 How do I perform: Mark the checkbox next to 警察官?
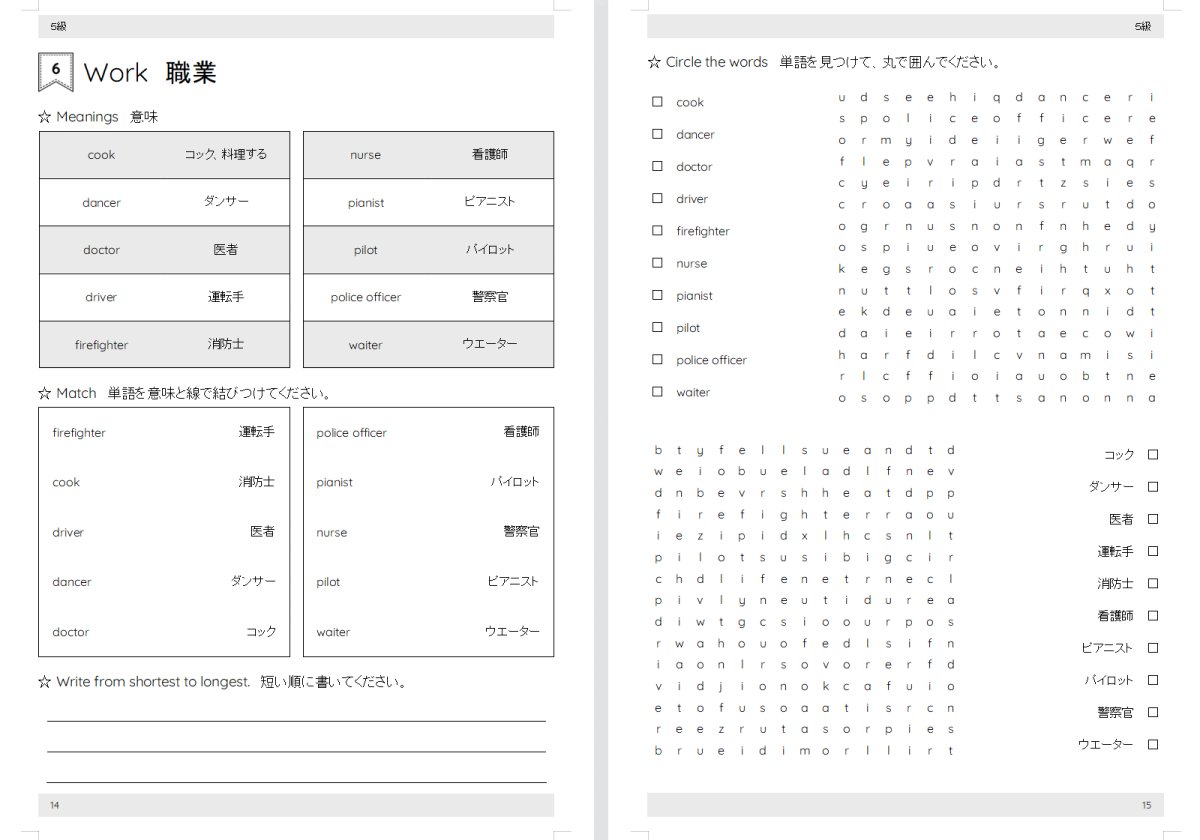coord(1153,712)
